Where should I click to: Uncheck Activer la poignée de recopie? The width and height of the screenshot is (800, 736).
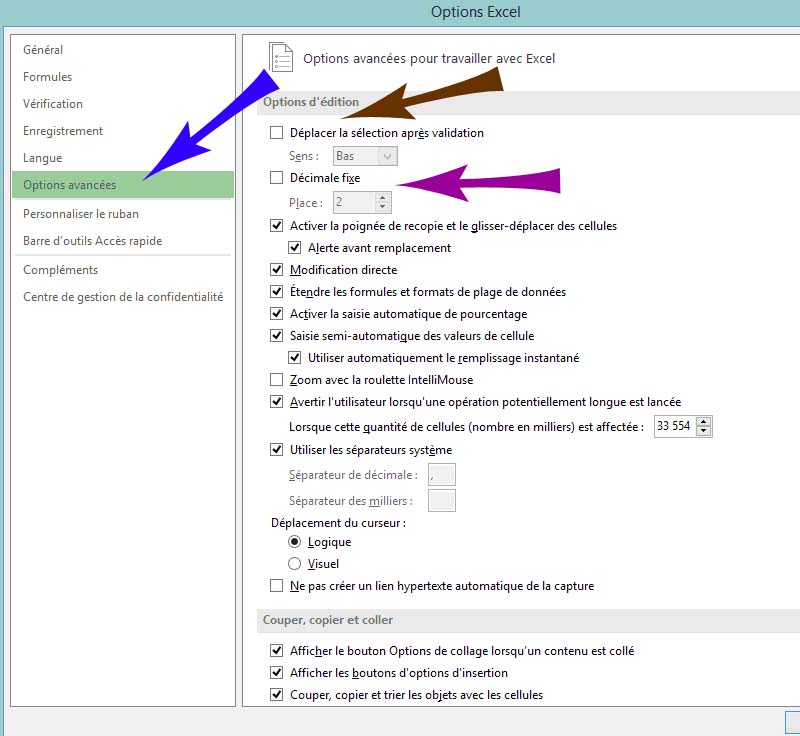[277, 225]
